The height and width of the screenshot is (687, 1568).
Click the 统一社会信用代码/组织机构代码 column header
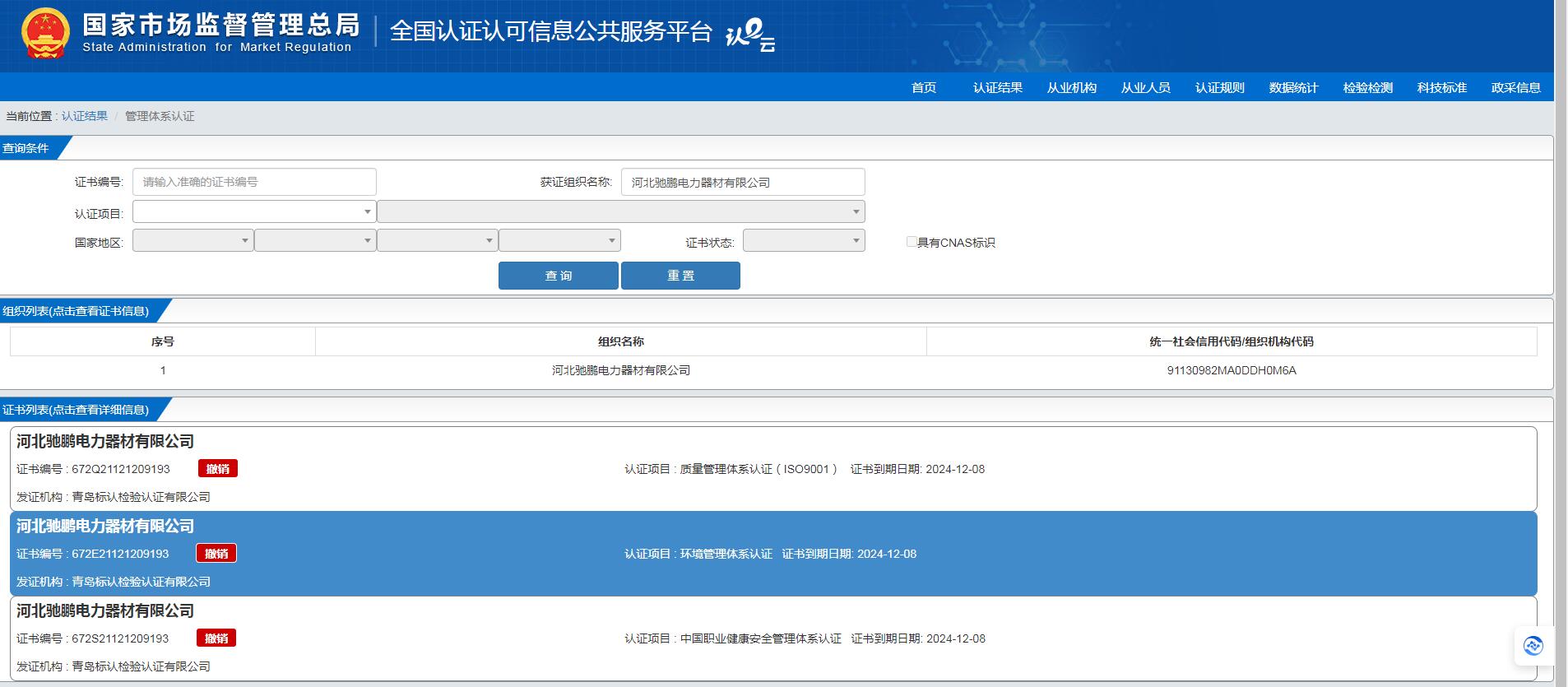[x=1232, y=341]
